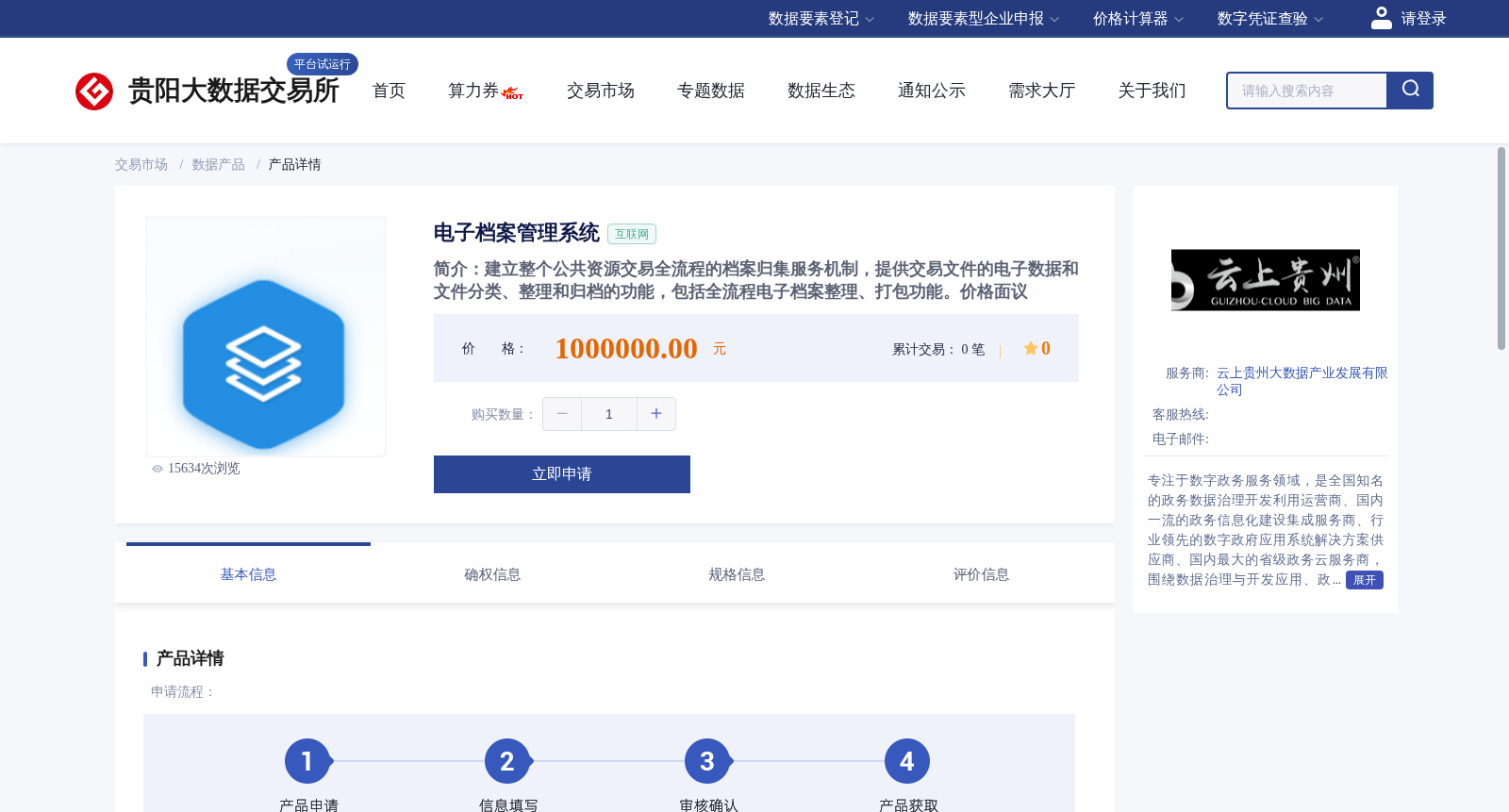Screen dimensions: 1509x812
Task: Increase purchase quantity with plus button
Action: click(656, 414)
